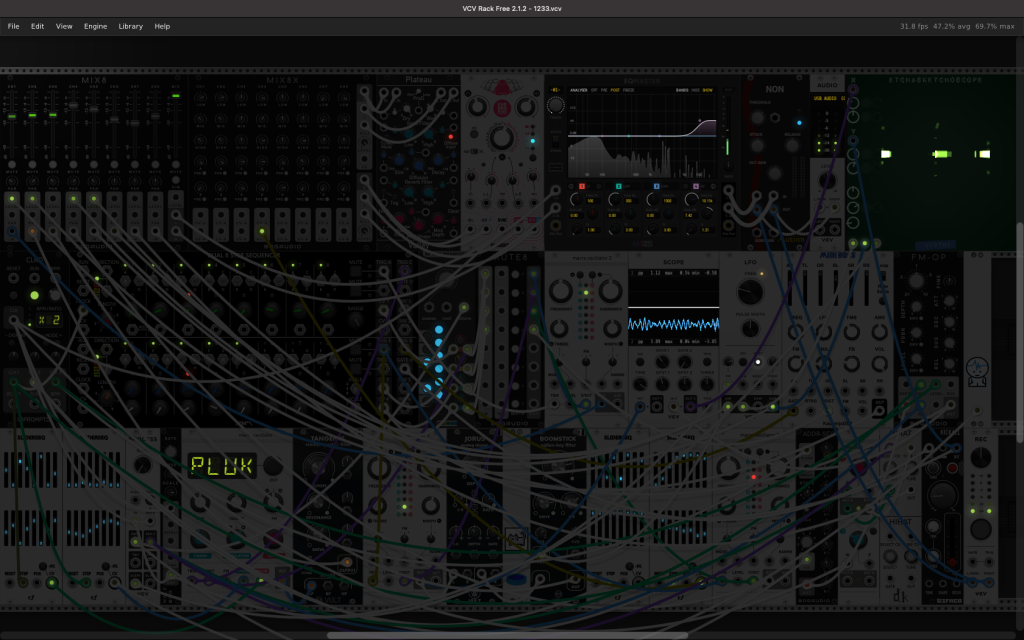Set EQMASTER analyser to POST
Image resolution: width=1024 pixels, height=640 pixels.
pos(615,90)
